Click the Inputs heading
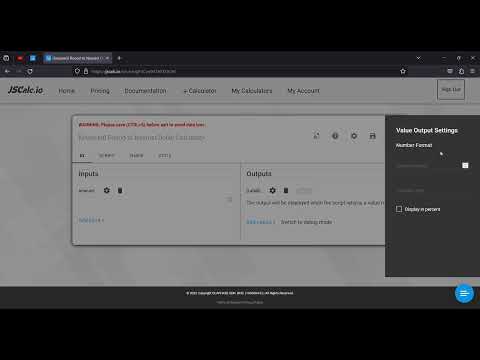The width and height of the screenshot is (480, 360). (88, 174)
